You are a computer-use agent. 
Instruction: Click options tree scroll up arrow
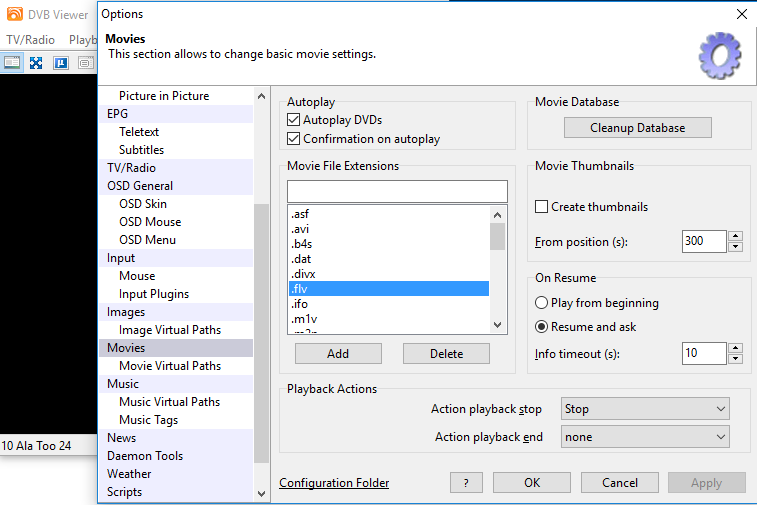coord(261,96)
